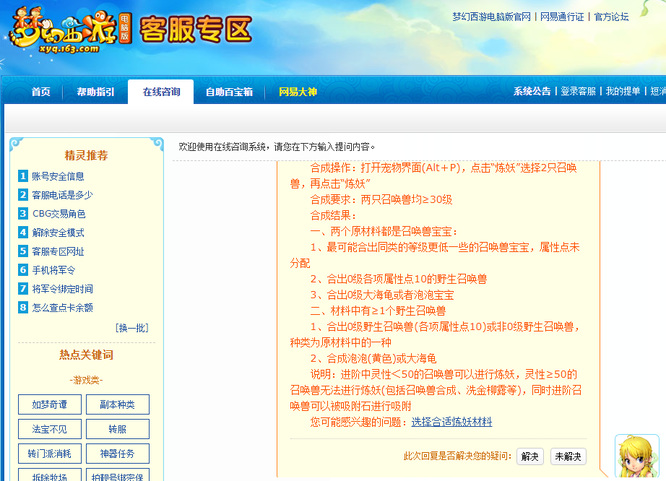Click the 客服专区 title banner
666x481 pixels.
pyautogui.click(x=196, y=29)
